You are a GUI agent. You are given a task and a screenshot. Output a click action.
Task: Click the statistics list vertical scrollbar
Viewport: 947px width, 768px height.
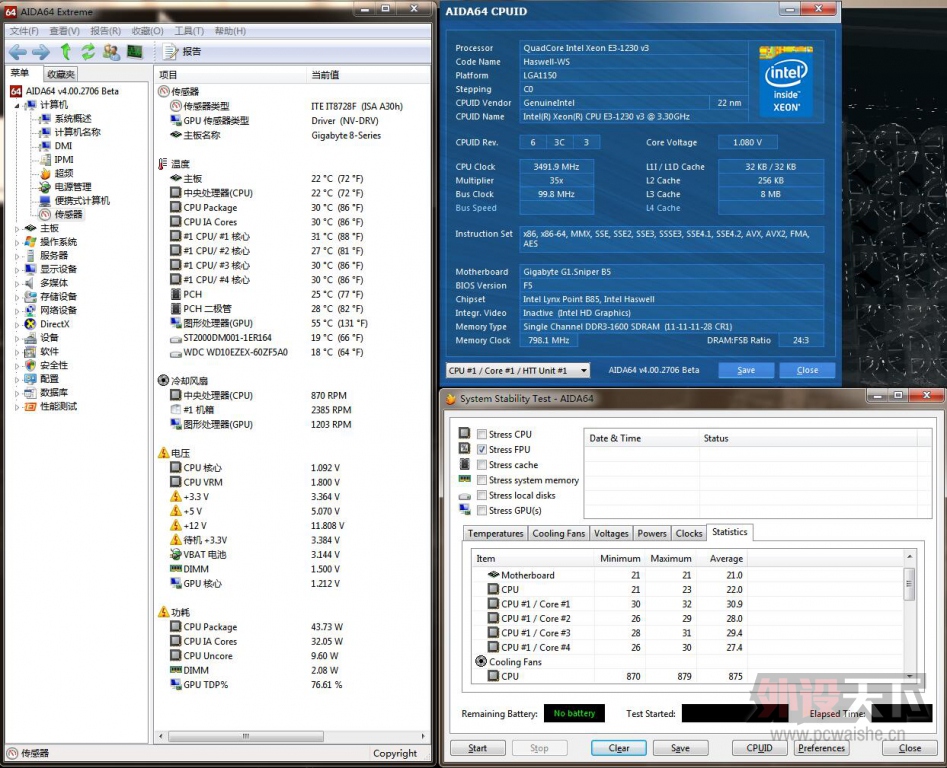(910, 616)
